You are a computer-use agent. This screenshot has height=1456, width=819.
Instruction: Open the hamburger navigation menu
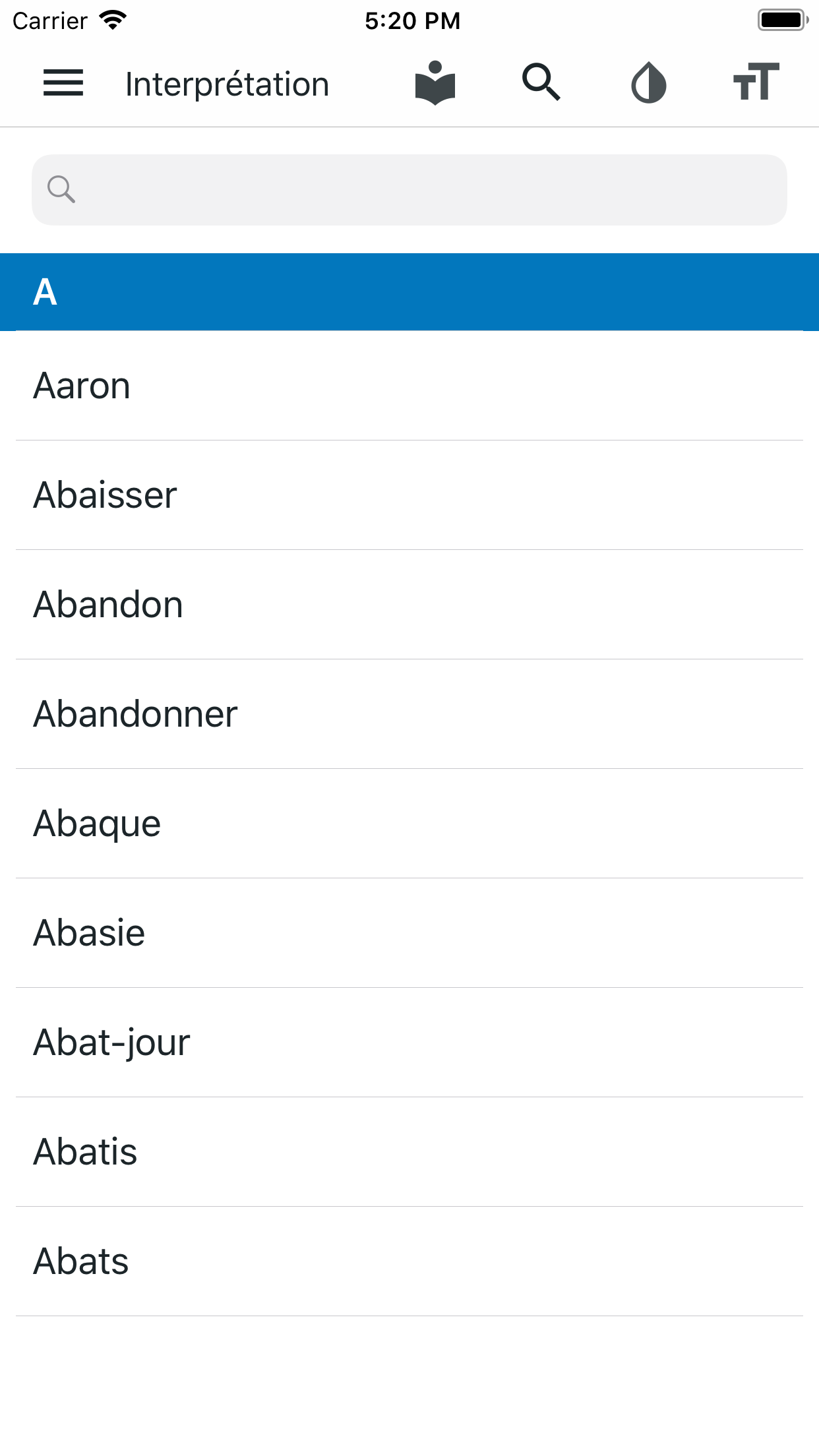tap(63, 84)
